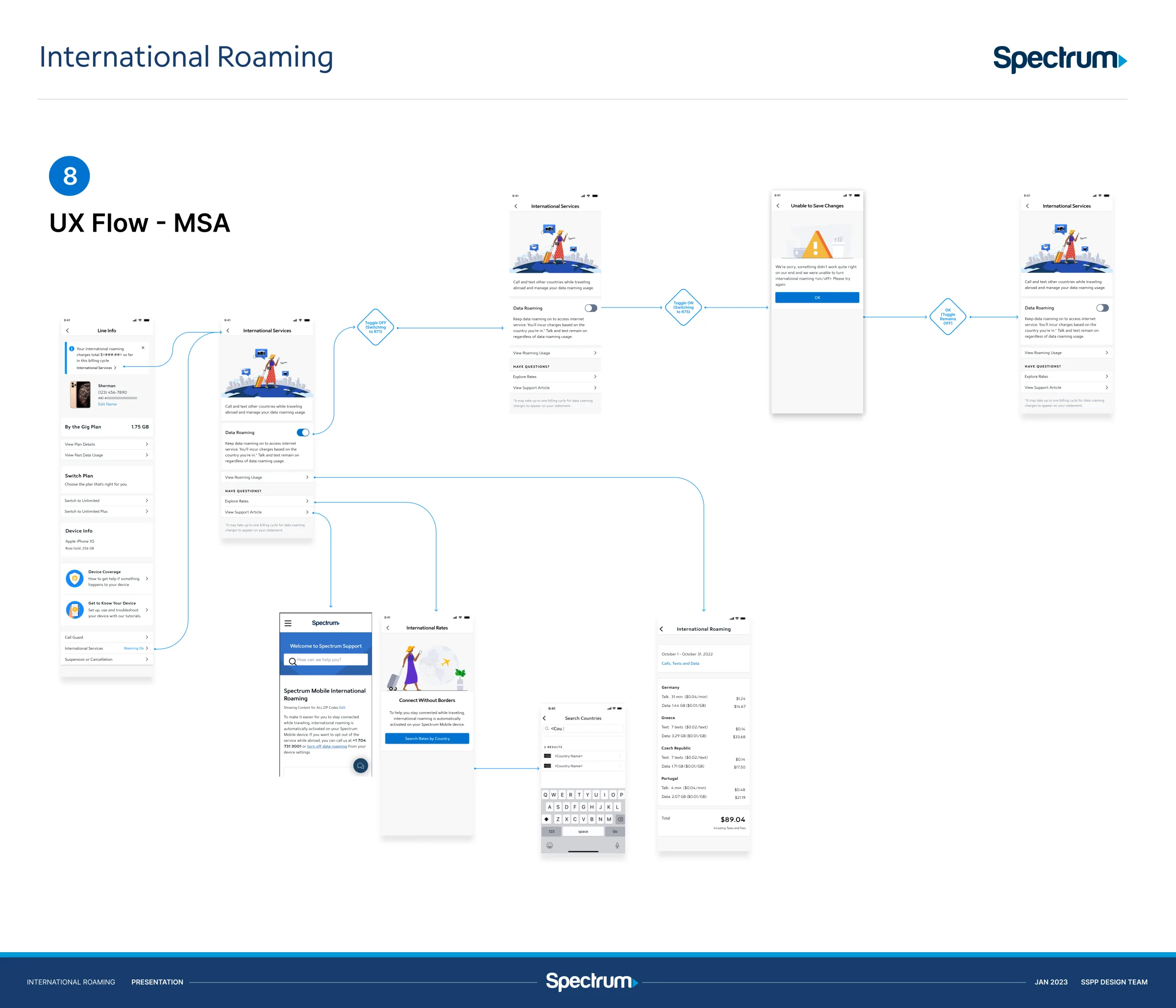This screenshot has height=1008, width=1176.
Task: Click the Get to Know Your Device icon
Action: tap(74, 609)
